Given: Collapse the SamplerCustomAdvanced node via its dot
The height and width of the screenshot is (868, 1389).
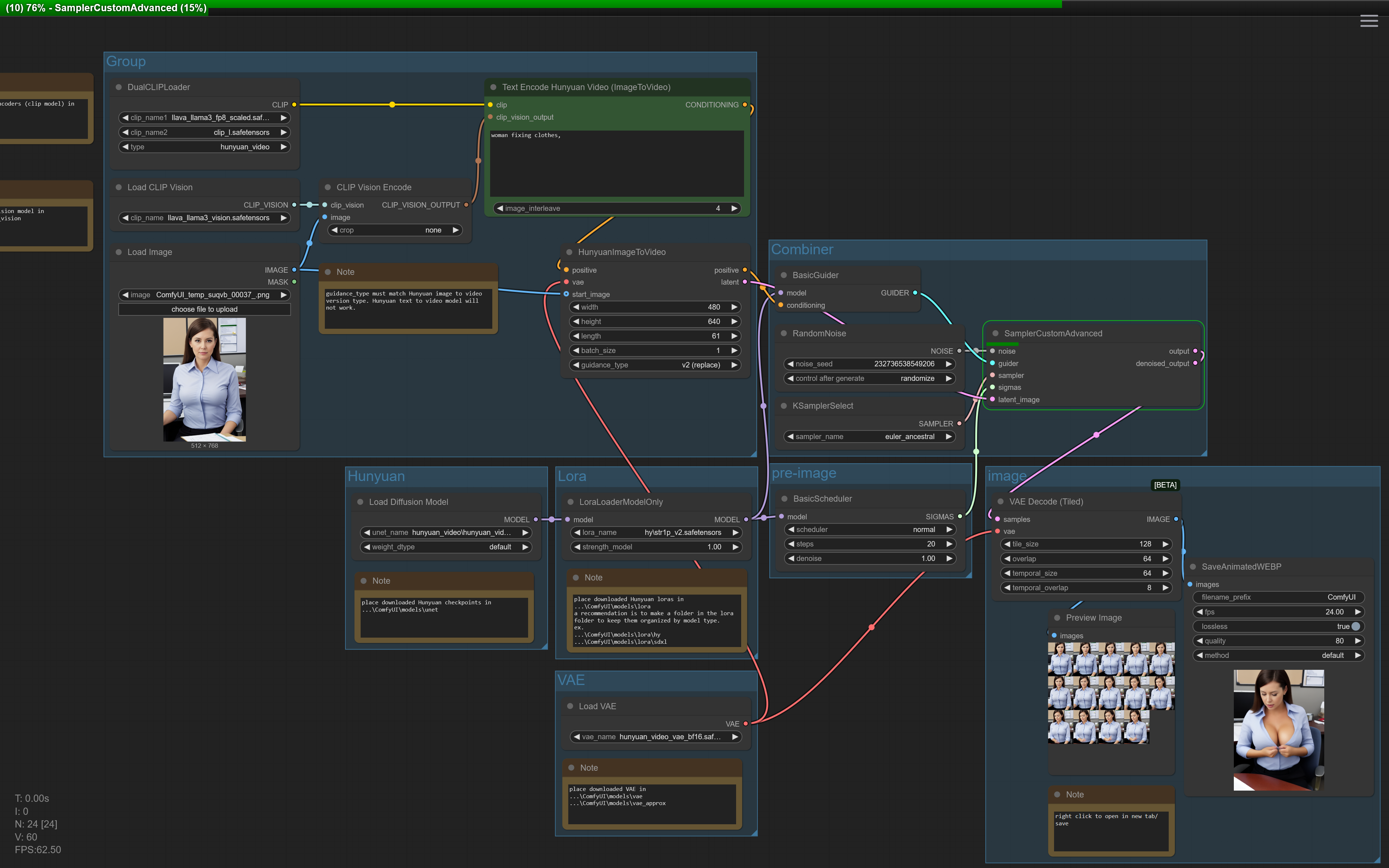Looking at the screenshot, I should (x=995, y=333).
